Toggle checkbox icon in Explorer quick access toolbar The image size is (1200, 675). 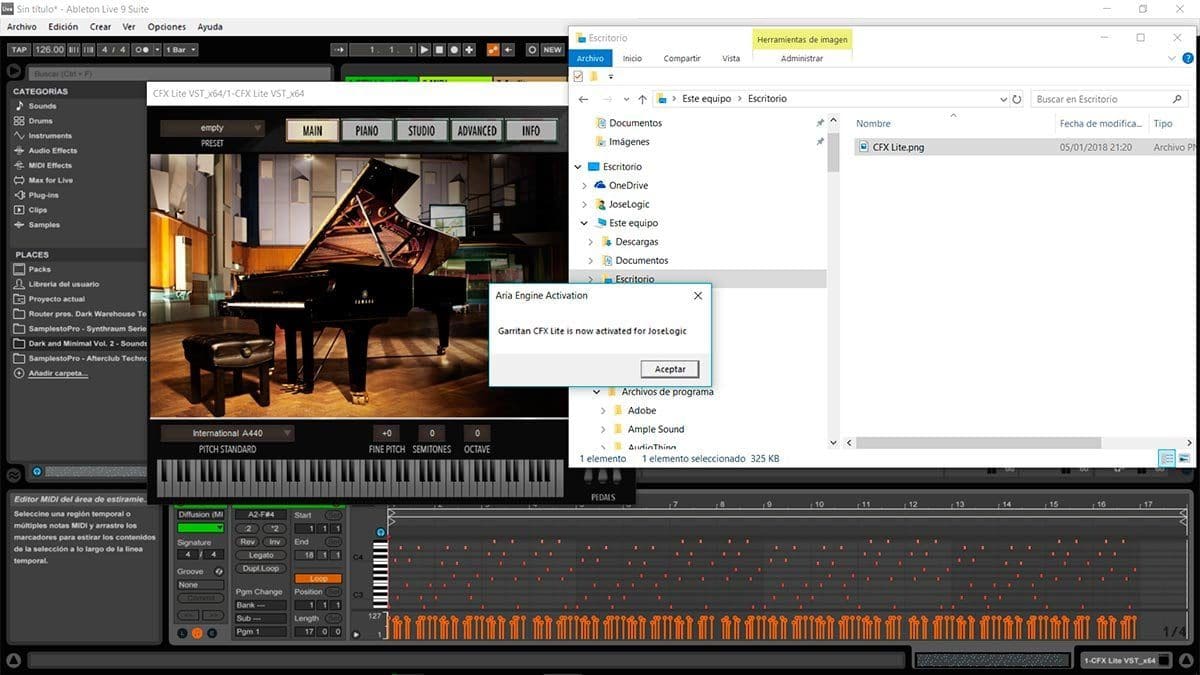(578, 76)
